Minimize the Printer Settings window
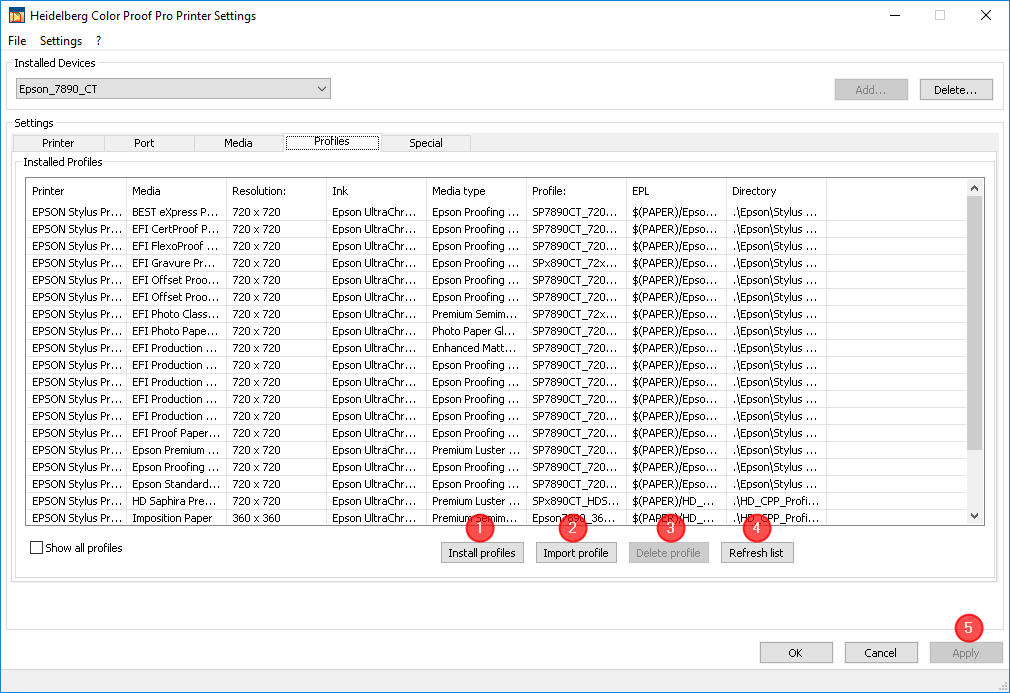The image size is (1010, 693). pyautogui.click(x=895, y=15)
